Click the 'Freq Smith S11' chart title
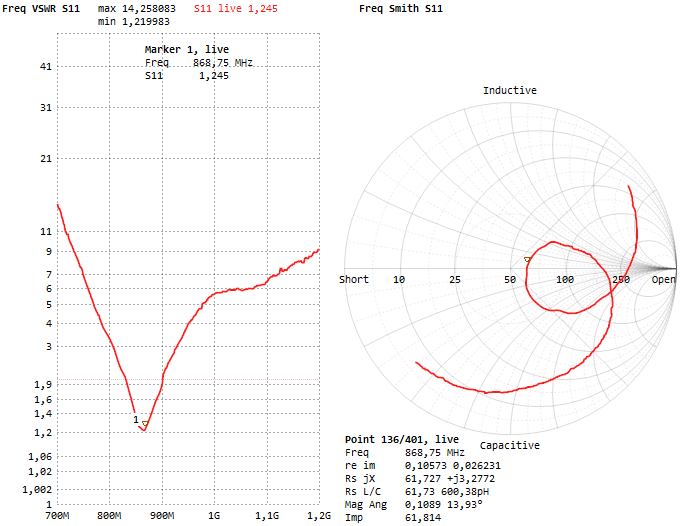This screenshot has height=526, width=680. click(400, 8)
